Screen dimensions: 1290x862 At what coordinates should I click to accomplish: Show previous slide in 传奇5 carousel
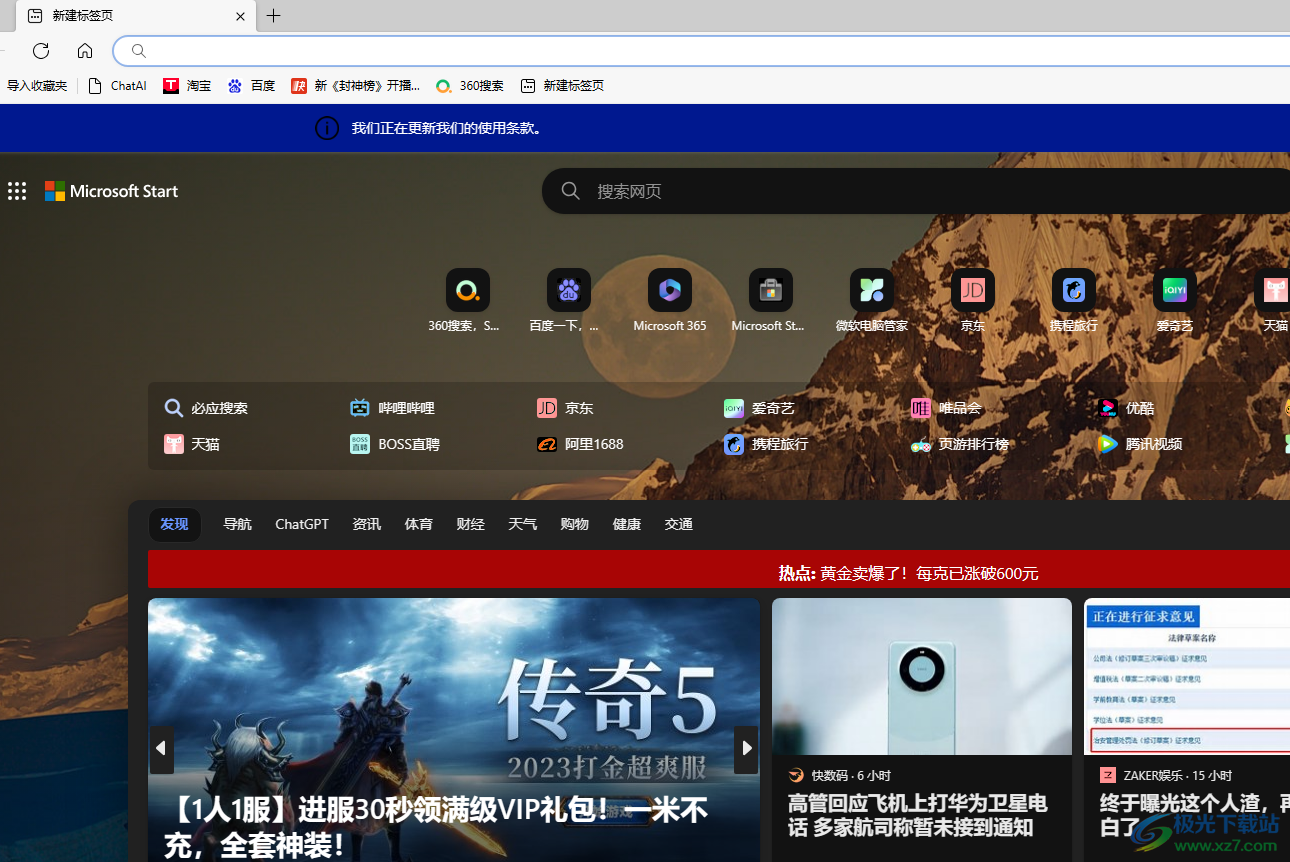(161, 748)
